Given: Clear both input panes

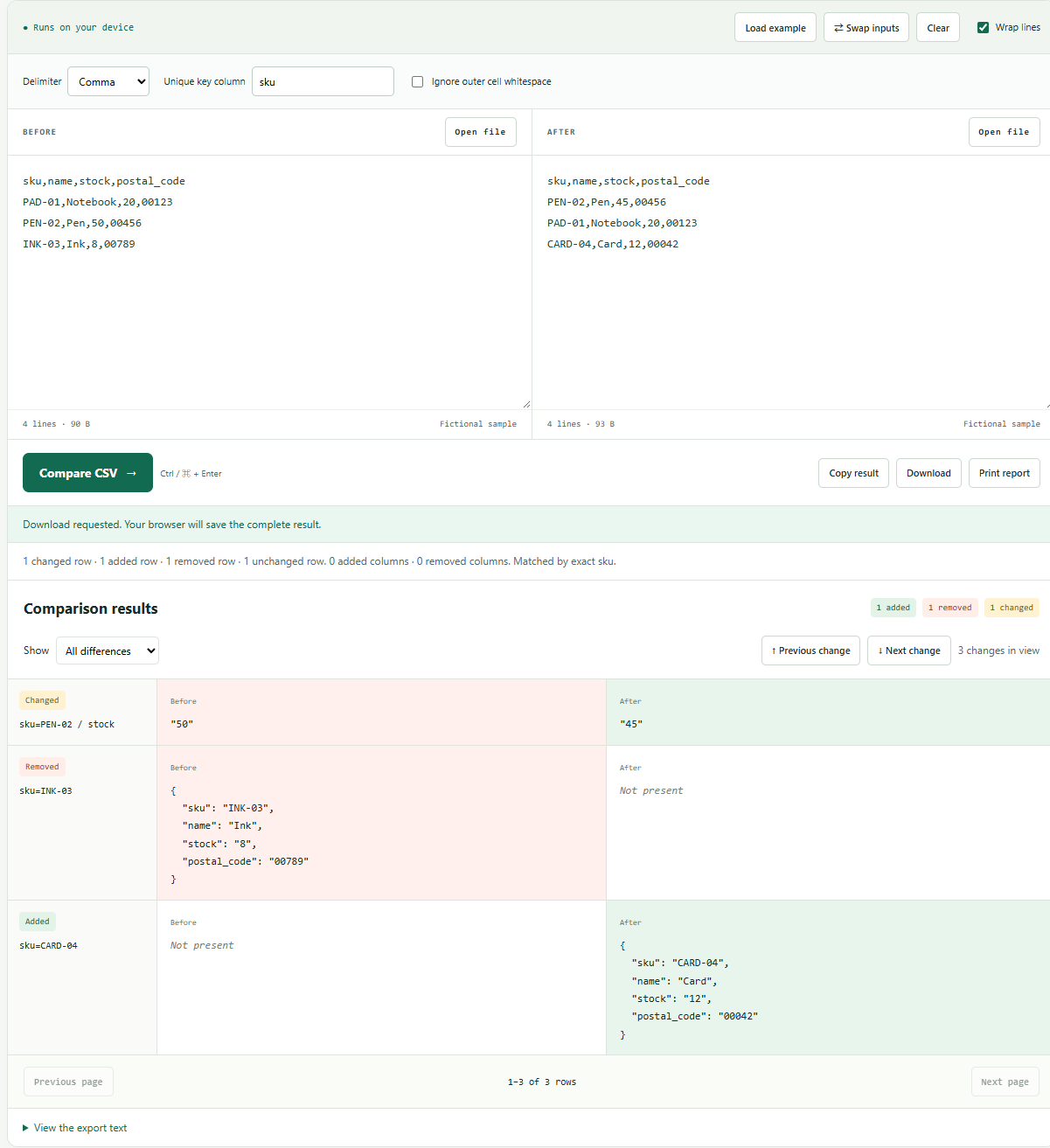Looking at the screenshot, I should point(938,28).
